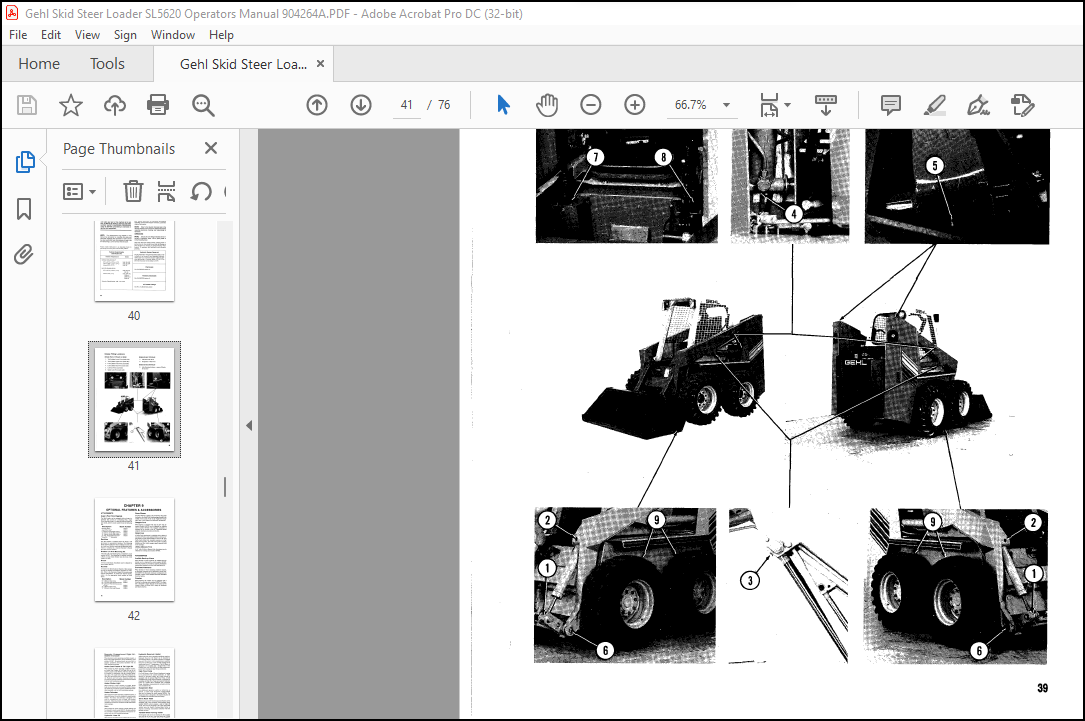Print the document with printer icon
Image resolution: width=1085 pixels, height=721 pixels.
click(158, 105)
